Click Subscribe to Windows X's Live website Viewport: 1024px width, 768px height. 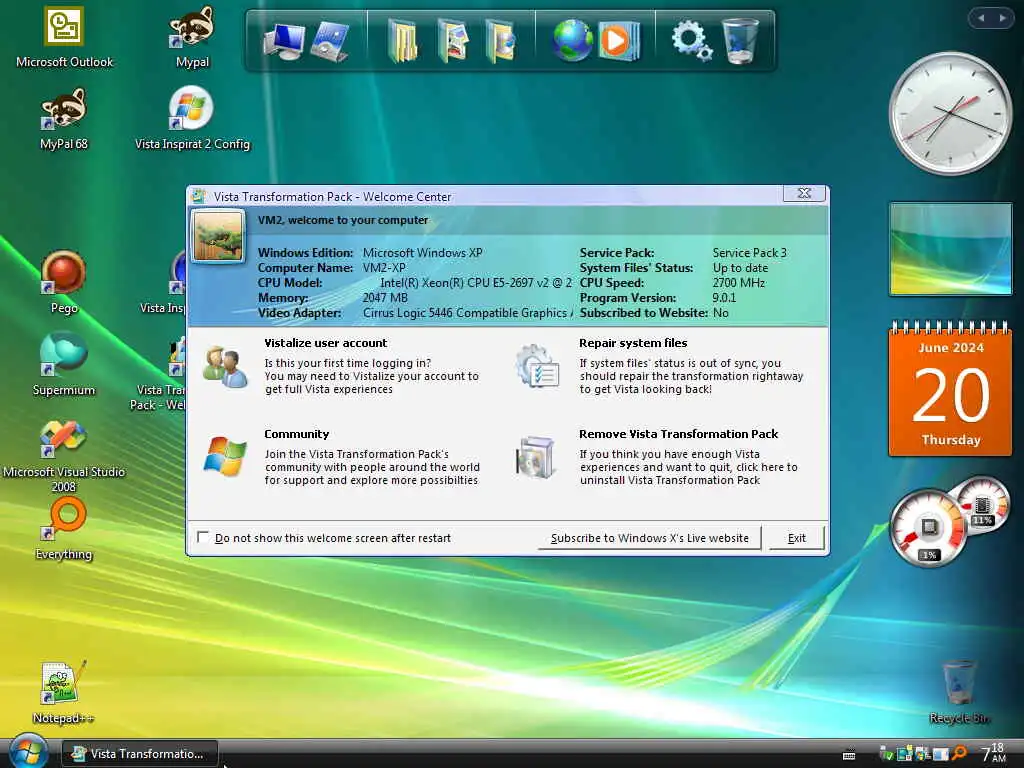pos(649,537)
